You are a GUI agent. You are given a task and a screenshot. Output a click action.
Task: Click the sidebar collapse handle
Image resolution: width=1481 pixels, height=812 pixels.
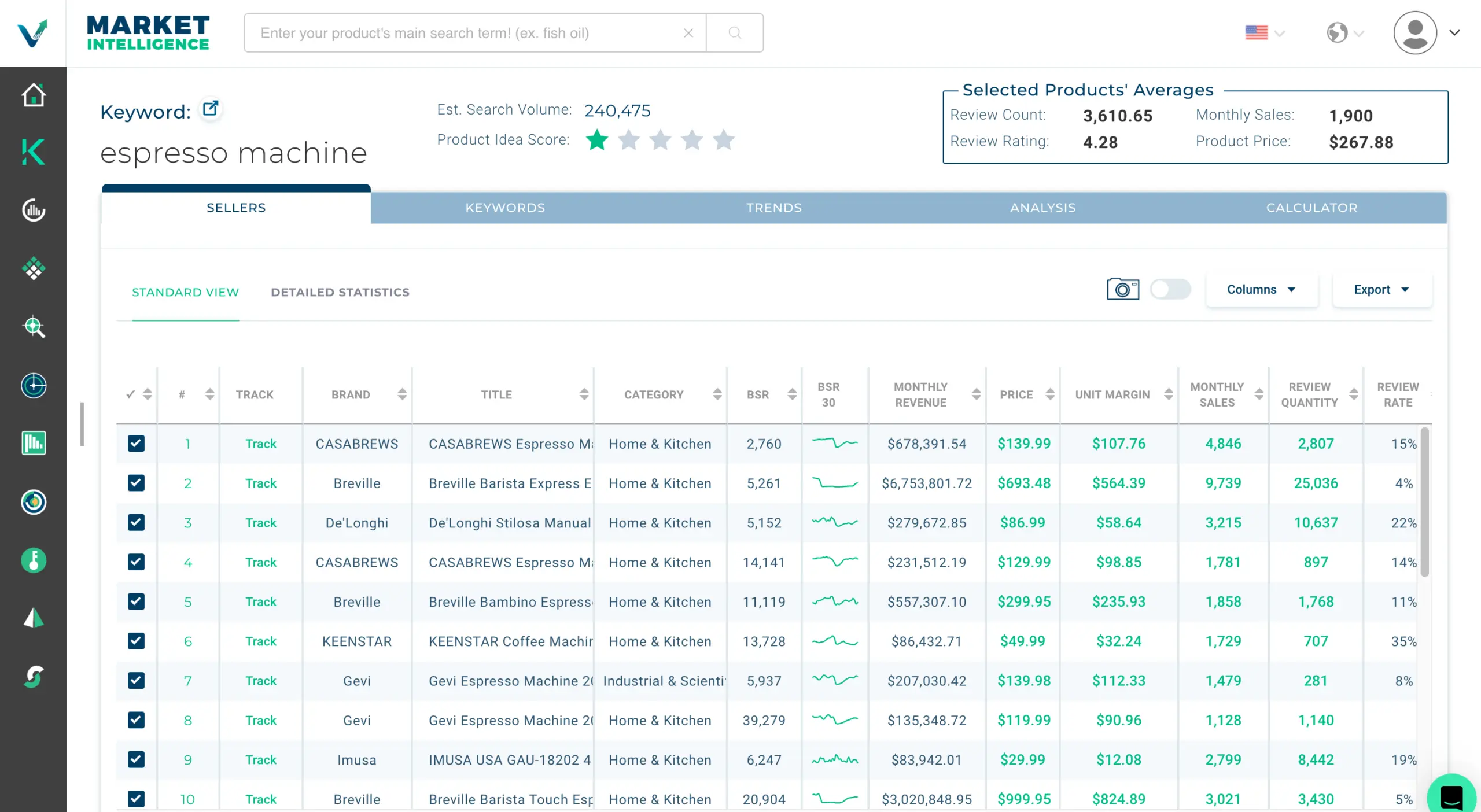click(82, 424)
